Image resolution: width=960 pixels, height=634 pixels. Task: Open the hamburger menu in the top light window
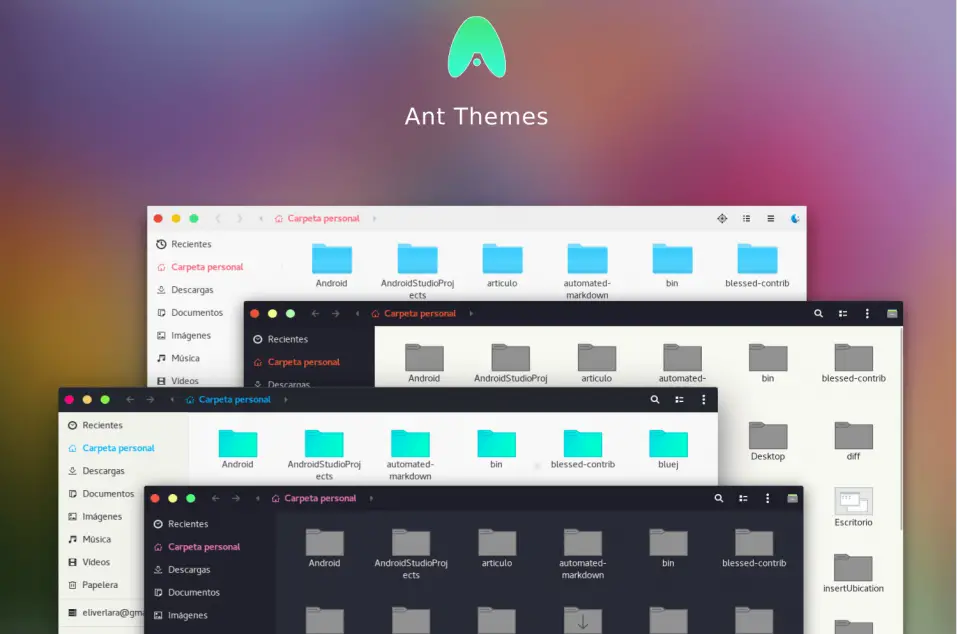[x=770, y=217]
